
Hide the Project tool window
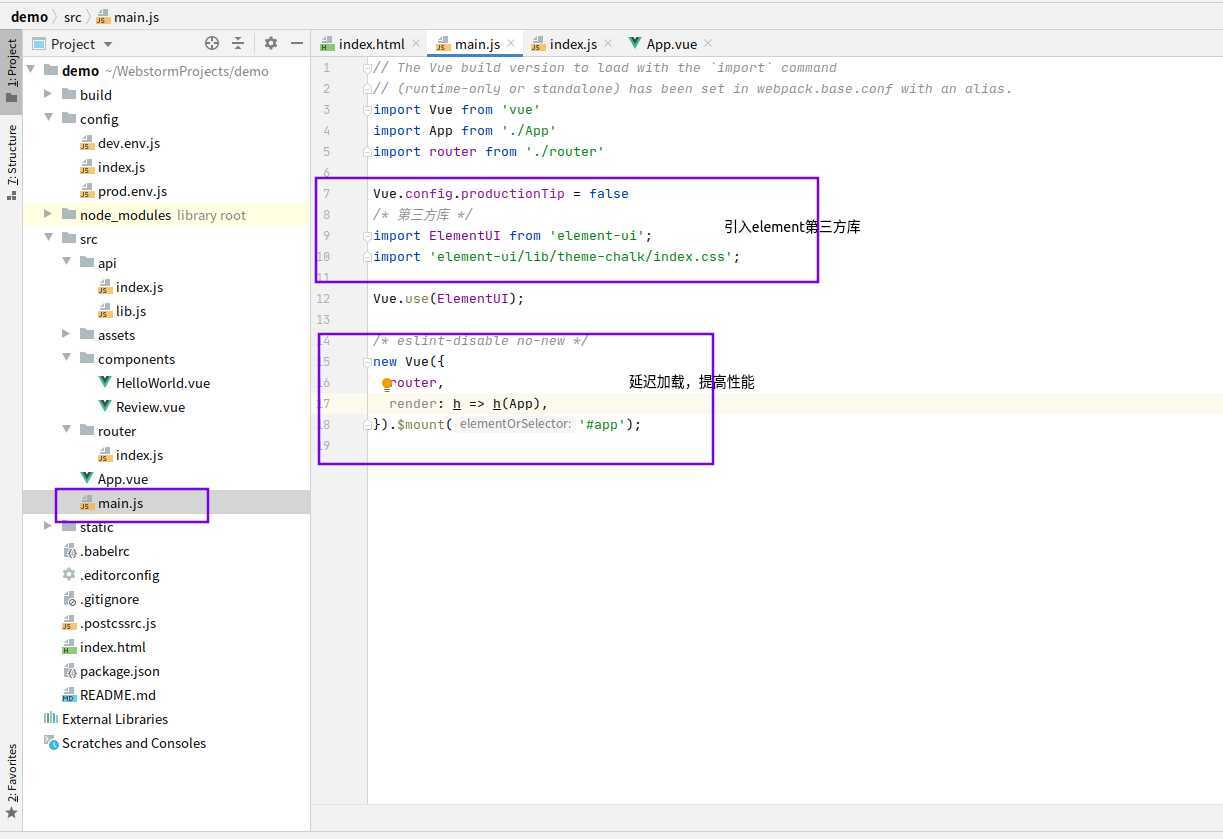click(x=296, y=43)
